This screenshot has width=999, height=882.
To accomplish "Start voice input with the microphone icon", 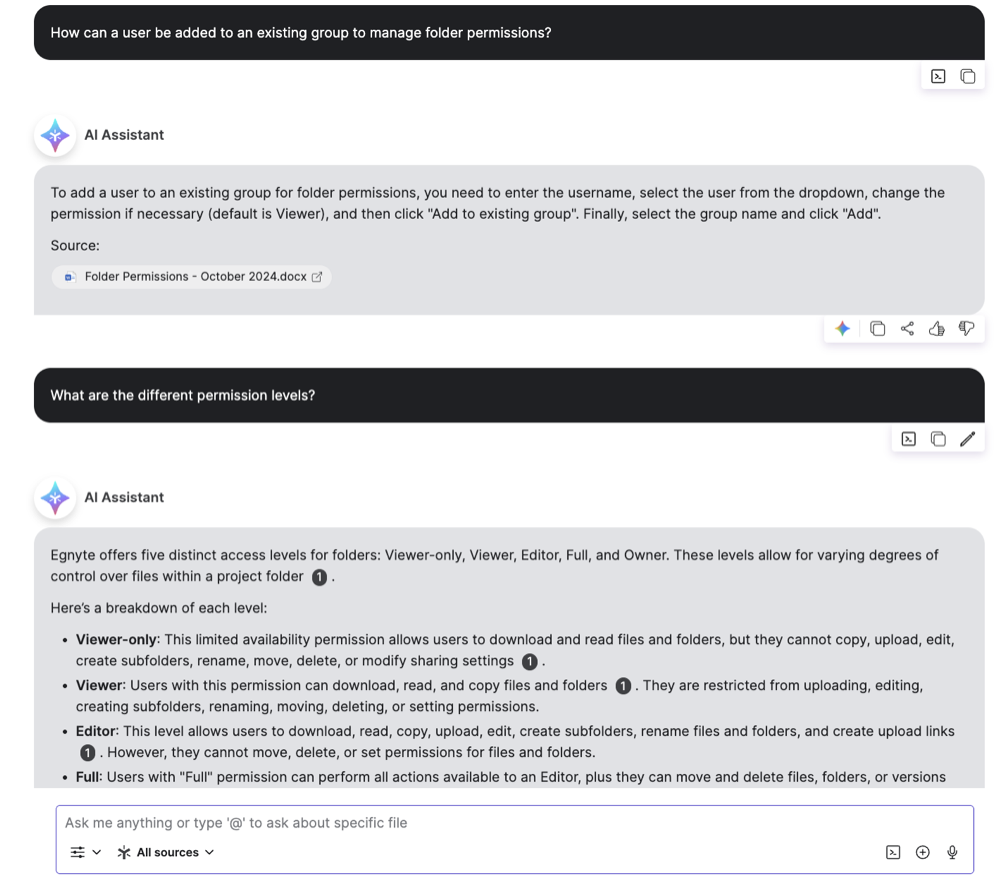I will 952,852.
